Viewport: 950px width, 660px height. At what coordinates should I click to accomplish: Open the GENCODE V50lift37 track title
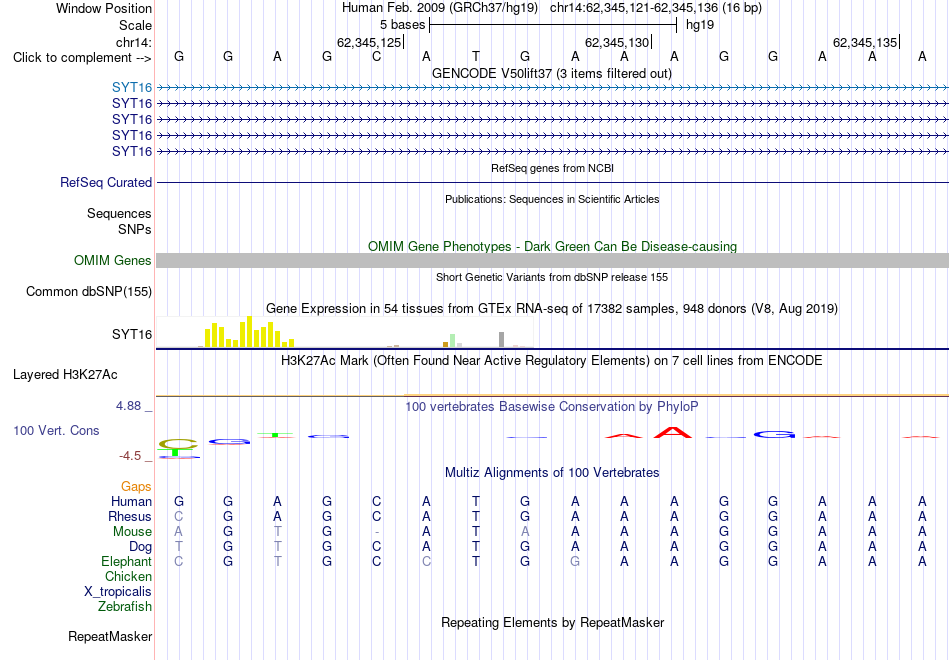click(x=551, y=73)
